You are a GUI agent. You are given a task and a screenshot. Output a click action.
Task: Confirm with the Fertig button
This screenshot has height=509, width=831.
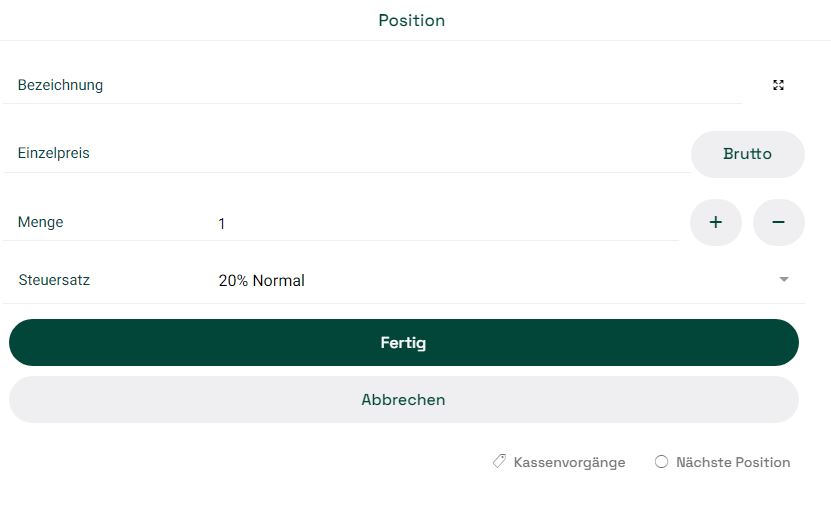[404, 343]
